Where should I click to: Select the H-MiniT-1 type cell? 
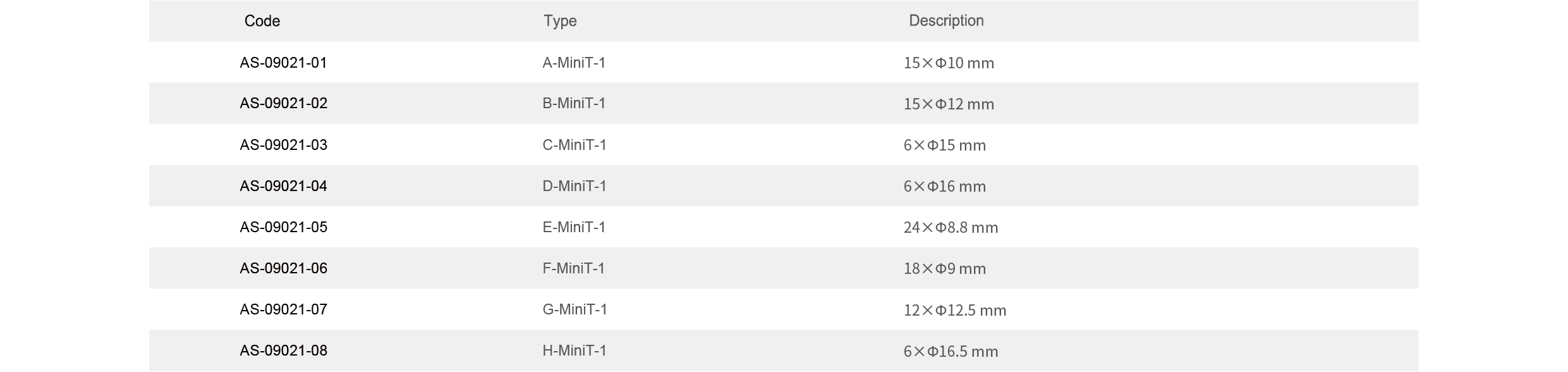click(574, 350)
